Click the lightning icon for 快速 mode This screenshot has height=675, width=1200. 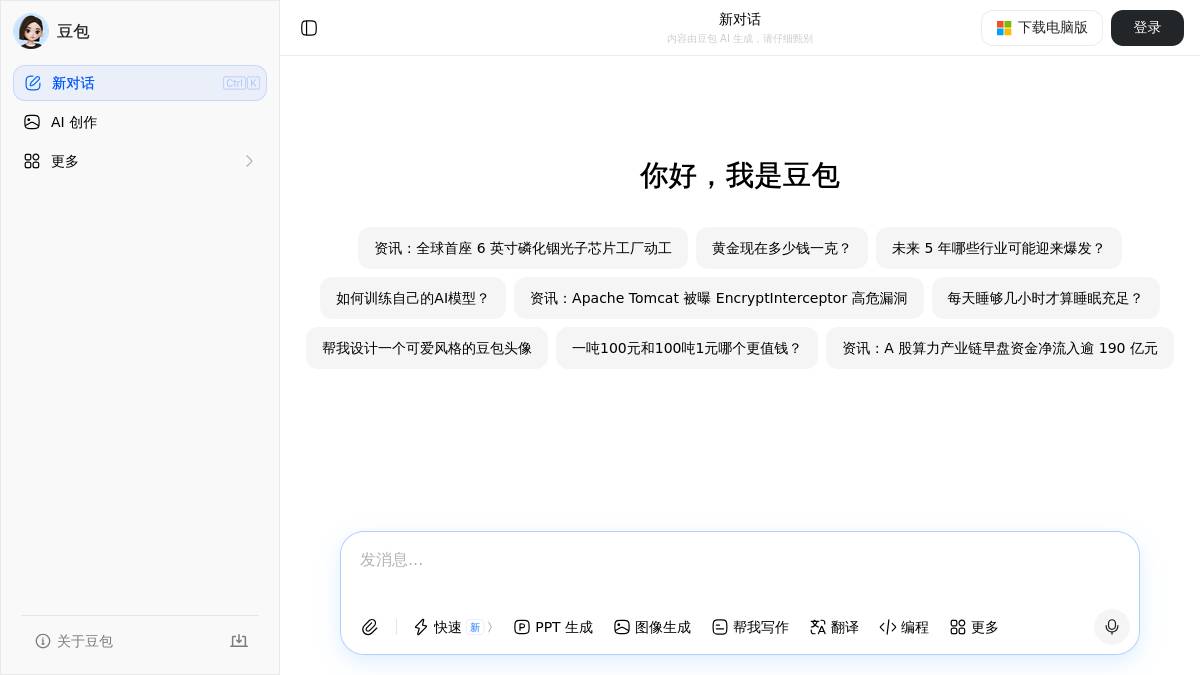pos(421,627)
